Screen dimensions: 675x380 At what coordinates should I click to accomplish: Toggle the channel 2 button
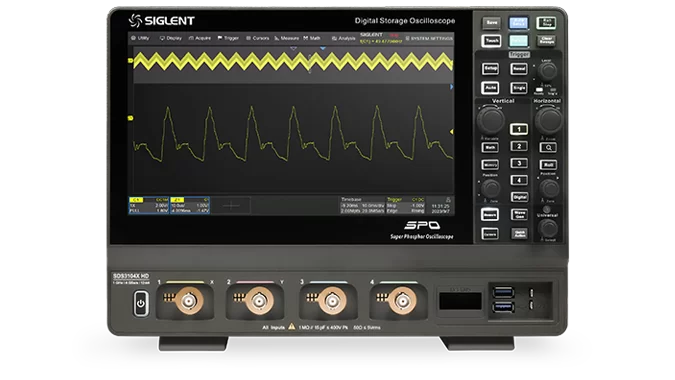(519, 146)
